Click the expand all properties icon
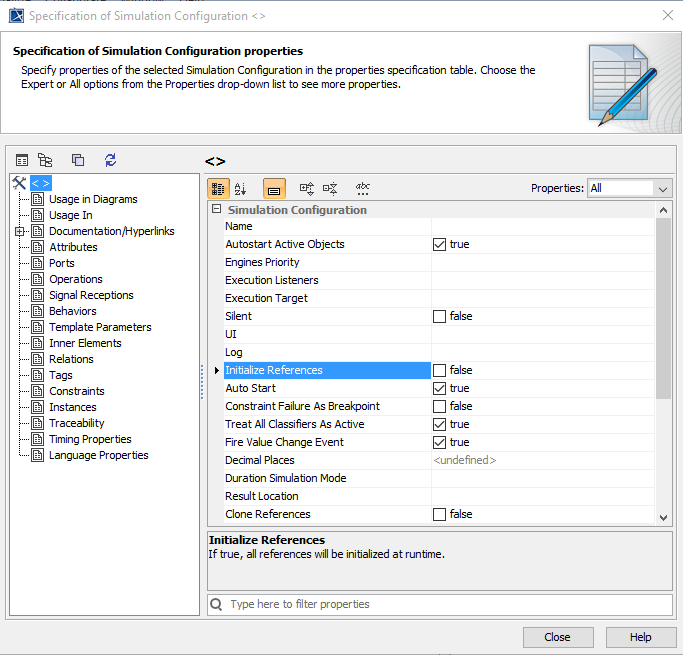This screenshot has width=683, height=655. click(x=307, y=188)
